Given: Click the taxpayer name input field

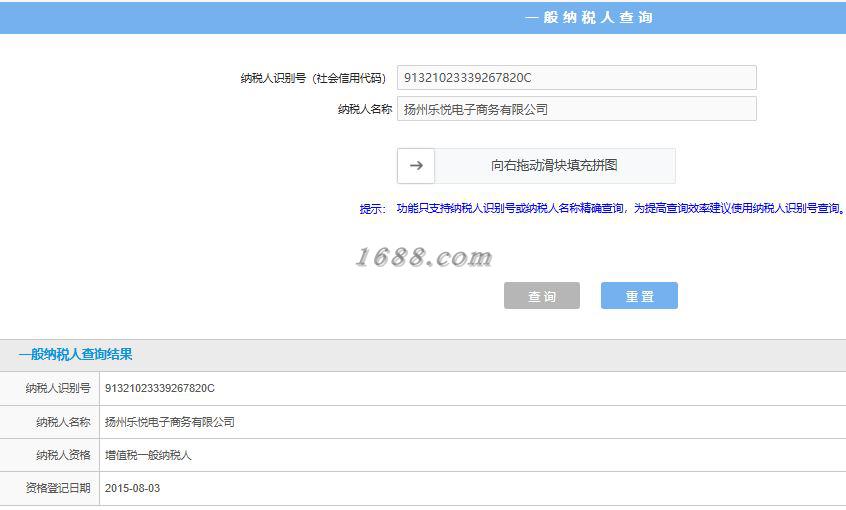Looking at the screenshot, I should tap(577, 109).
